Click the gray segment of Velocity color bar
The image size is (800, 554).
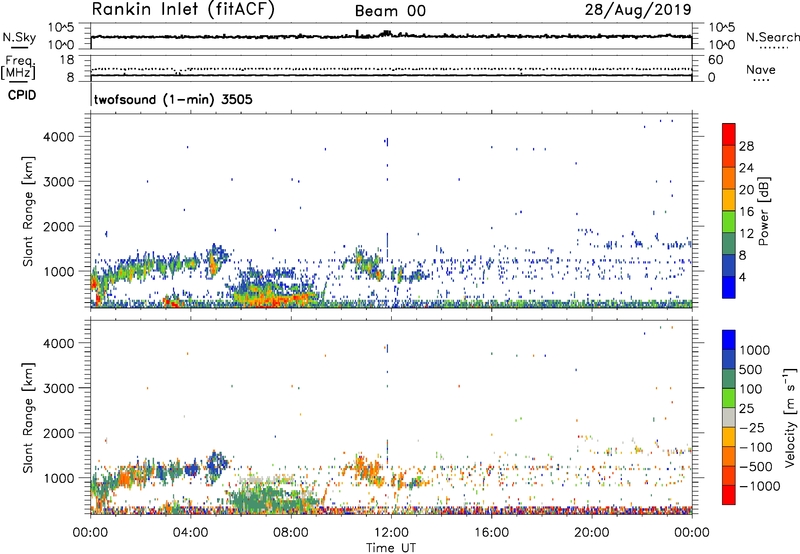(x=729, y=418)
